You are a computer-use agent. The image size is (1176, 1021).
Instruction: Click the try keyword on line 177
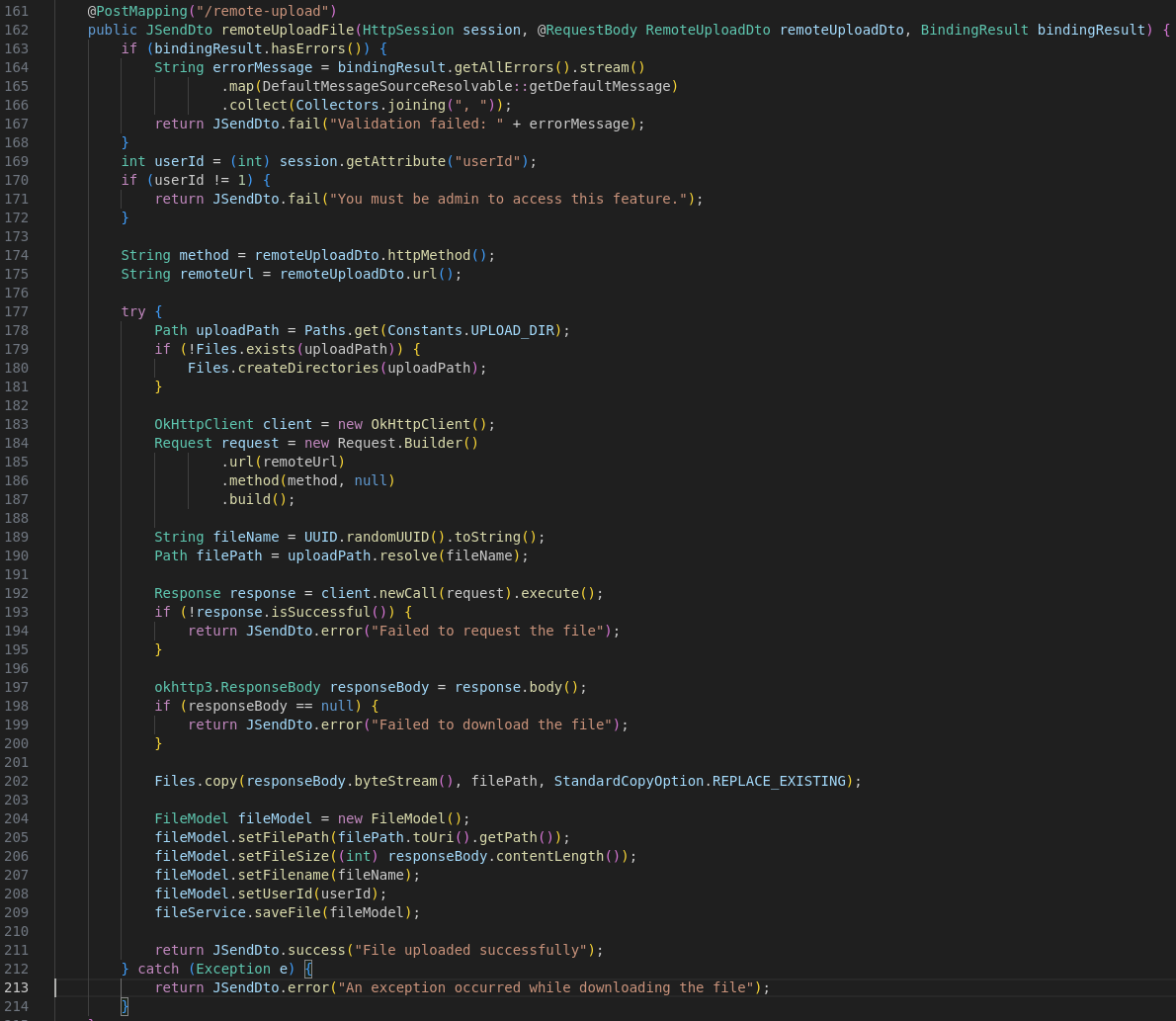pos(133,311)
